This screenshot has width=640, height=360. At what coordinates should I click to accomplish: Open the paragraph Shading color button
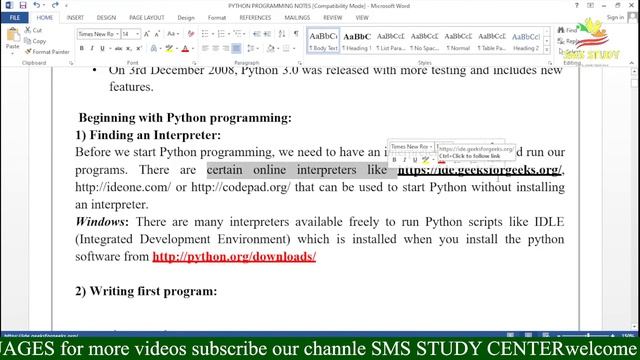[271, 49]
